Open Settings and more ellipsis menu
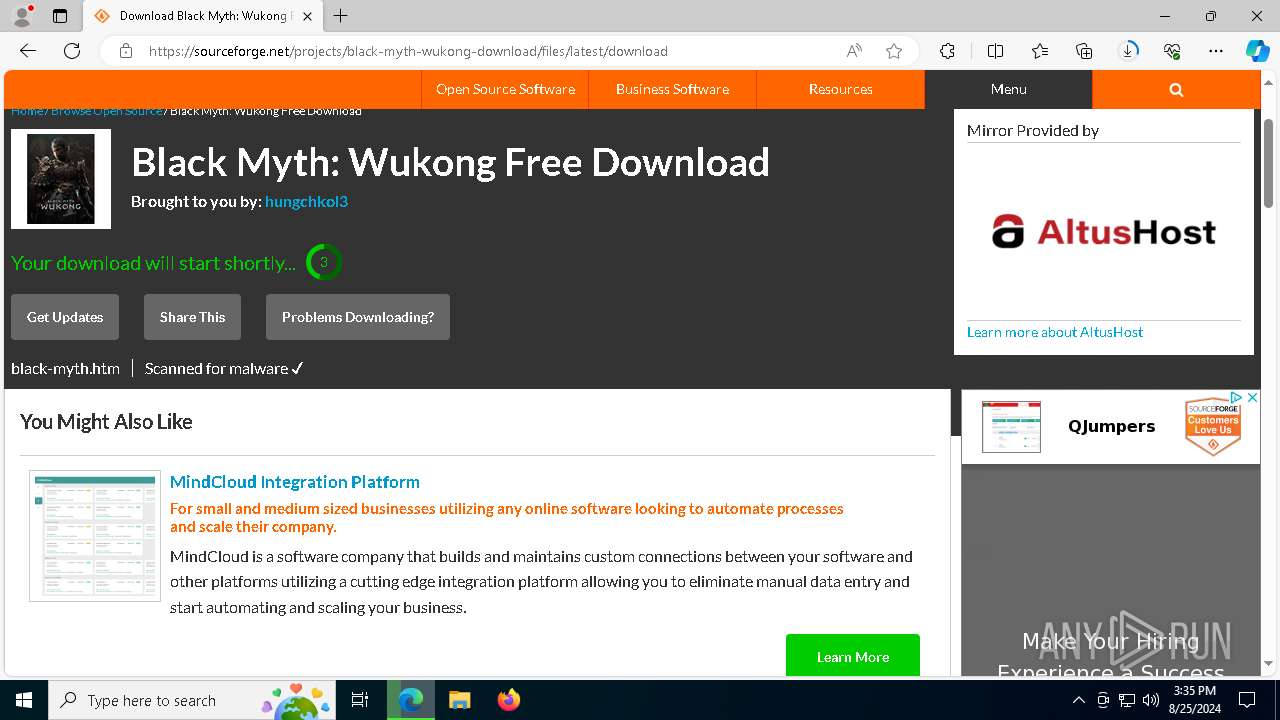The width and height of the screenshot is (1280, 720). [1216, 51]
